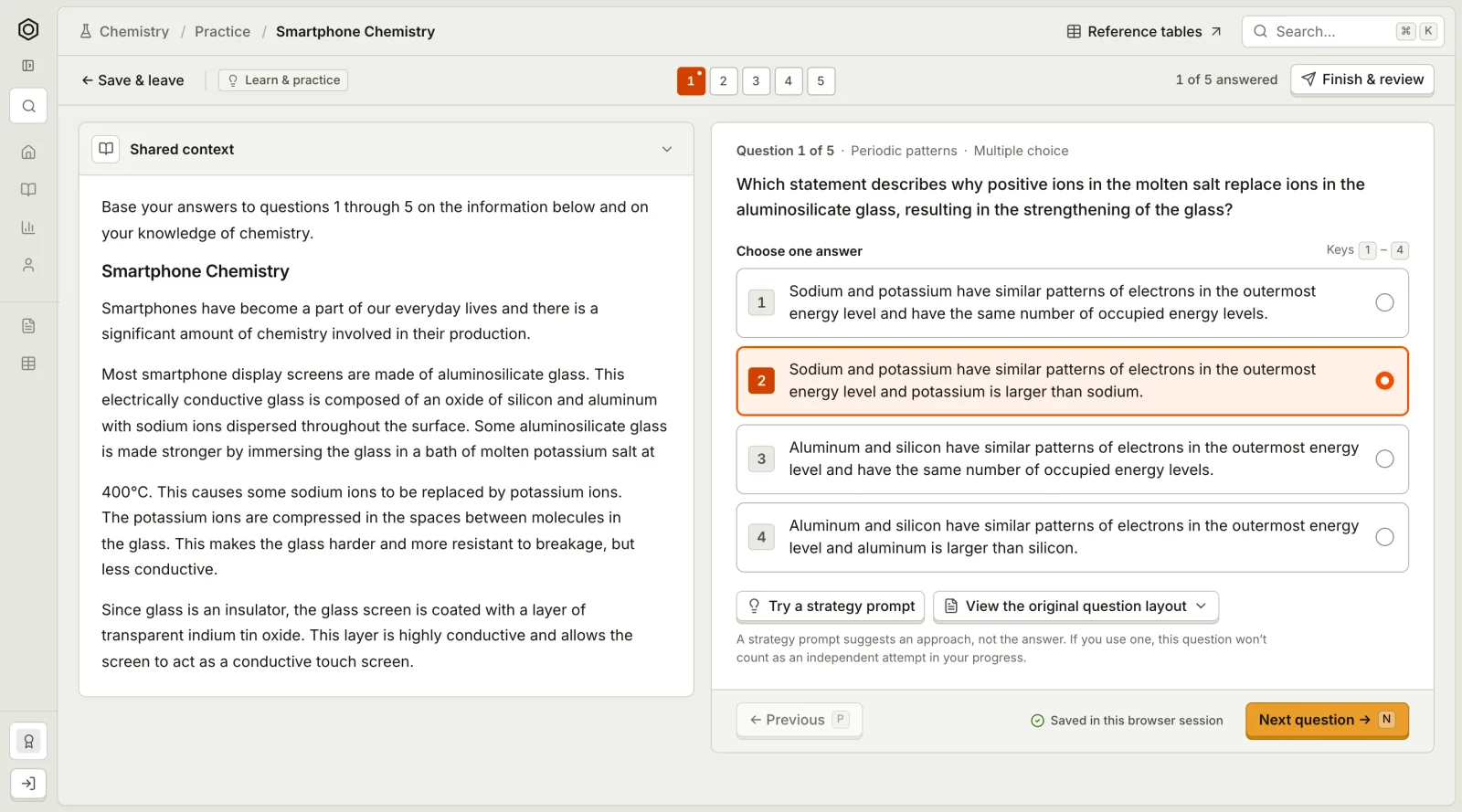Click the '1 of 5 answered' status text

(x=1226, y=79)
